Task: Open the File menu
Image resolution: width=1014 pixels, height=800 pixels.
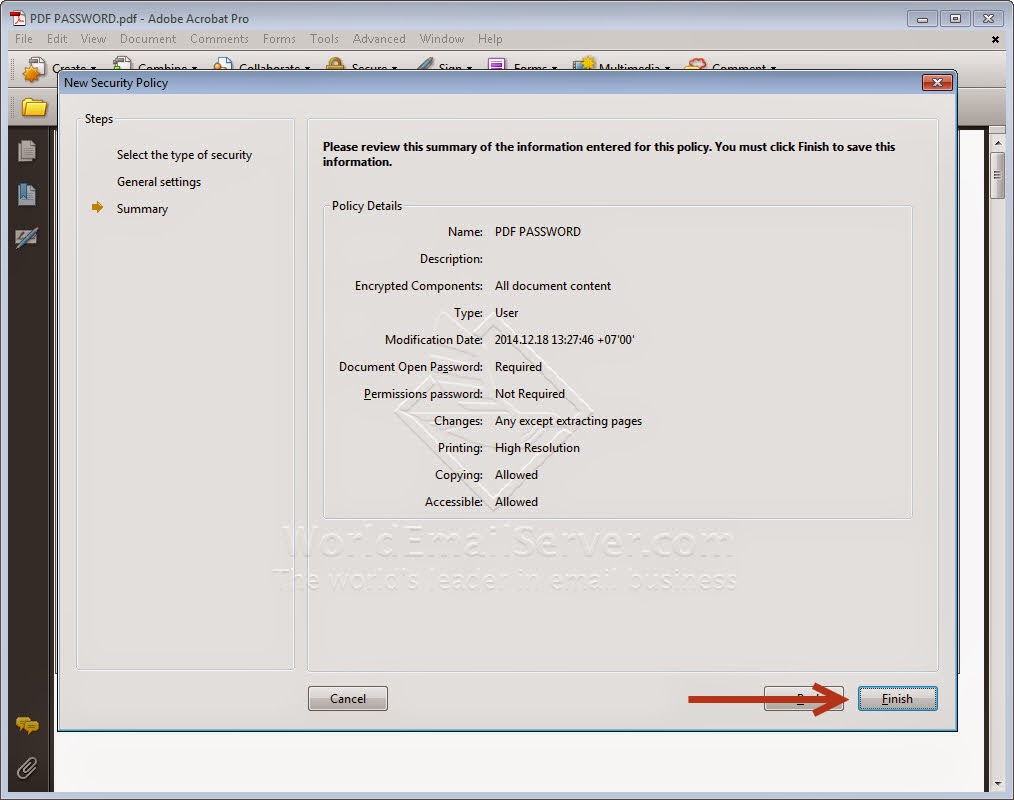Action: click(x=24, y=39)
